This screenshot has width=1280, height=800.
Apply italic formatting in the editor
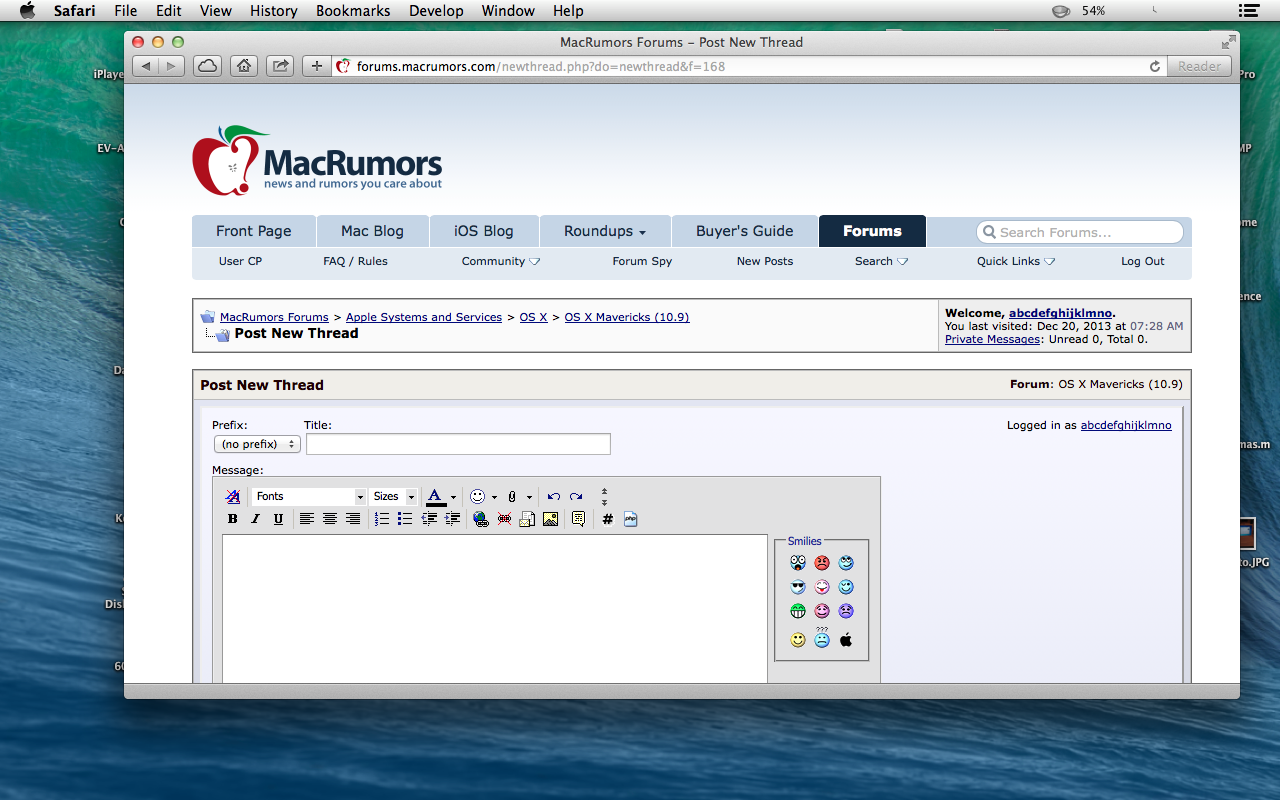(255, 519)
